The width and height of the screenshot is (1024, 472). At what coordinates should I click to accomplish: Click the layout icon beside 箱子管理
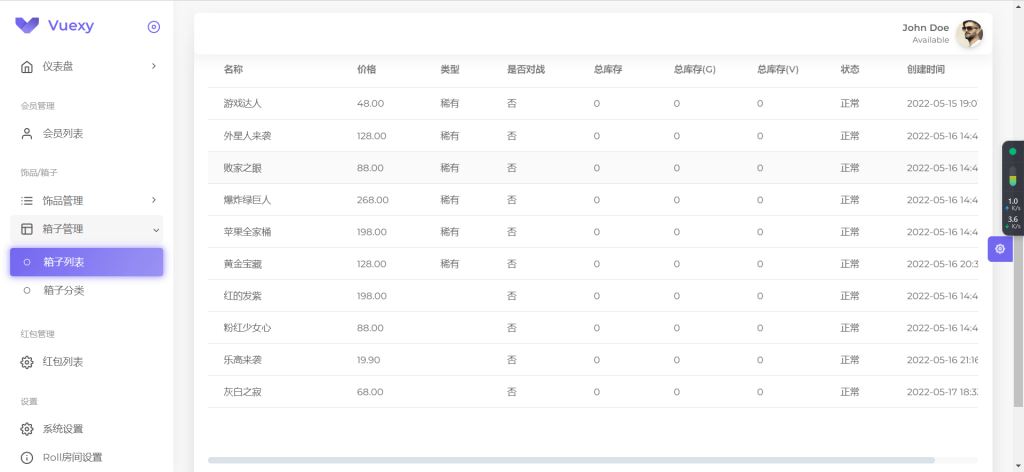pyautogui.click(x=27, y=229)
